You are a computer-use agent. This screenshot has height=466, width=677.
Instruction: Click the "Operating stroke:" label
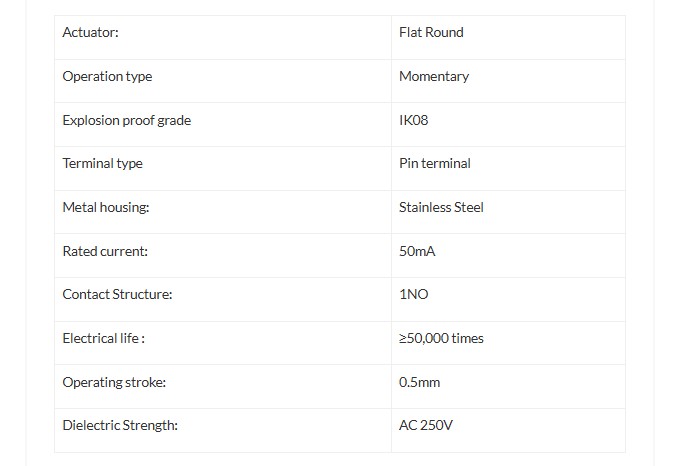pos(114,383)
